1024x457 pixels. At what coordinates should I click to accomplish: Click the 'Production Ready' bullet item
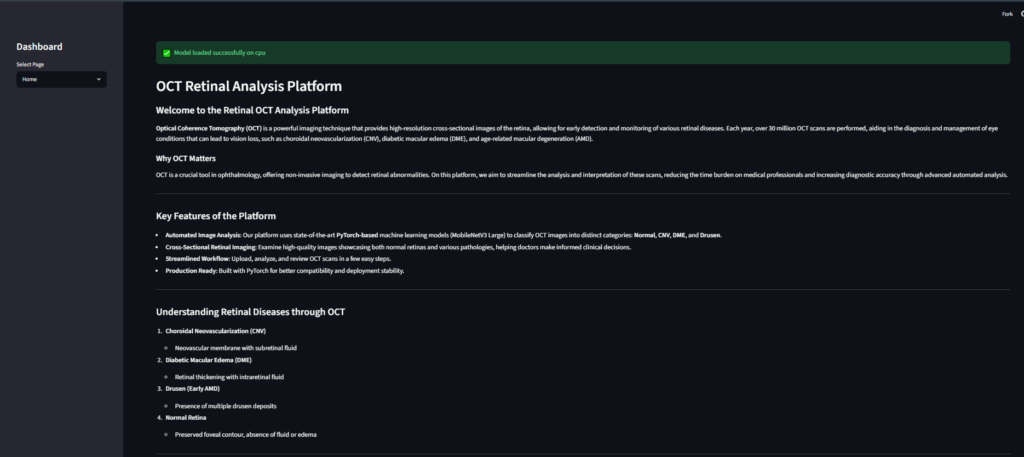(x=285, y=271)
